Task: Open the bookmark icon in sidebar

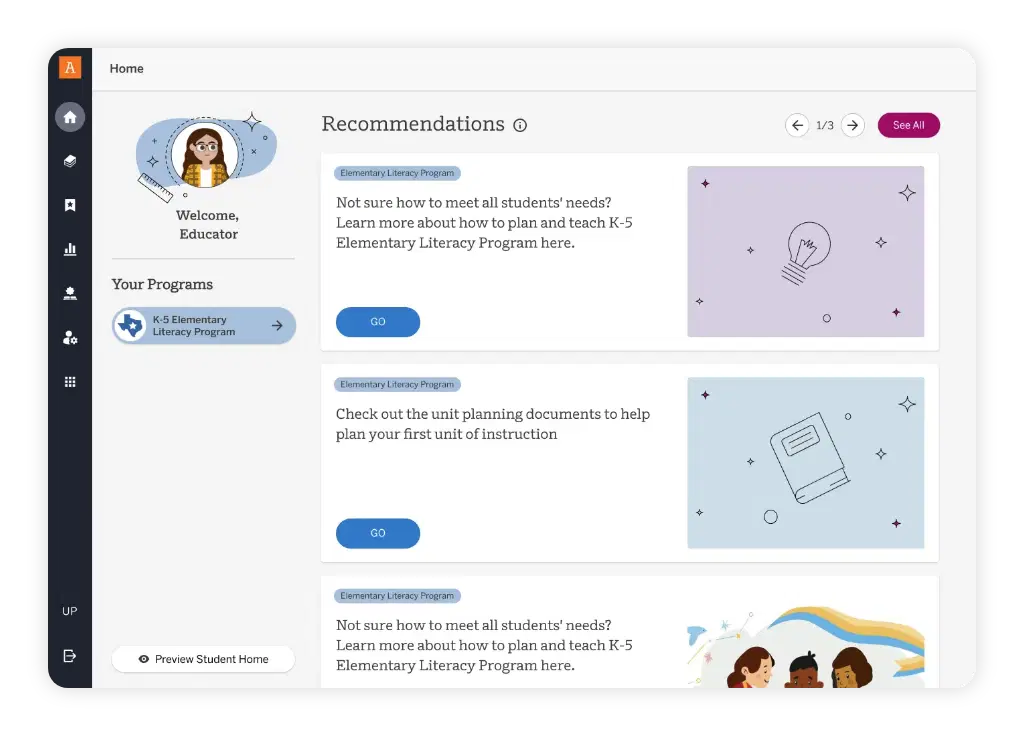Action: [70, 205]
